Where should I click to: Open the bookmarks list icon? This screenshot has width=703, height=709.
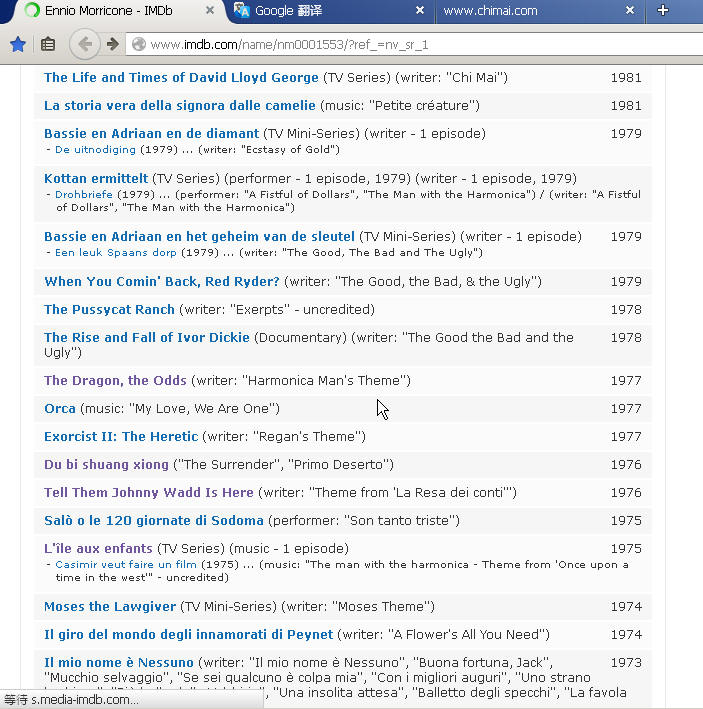[48, 44]
